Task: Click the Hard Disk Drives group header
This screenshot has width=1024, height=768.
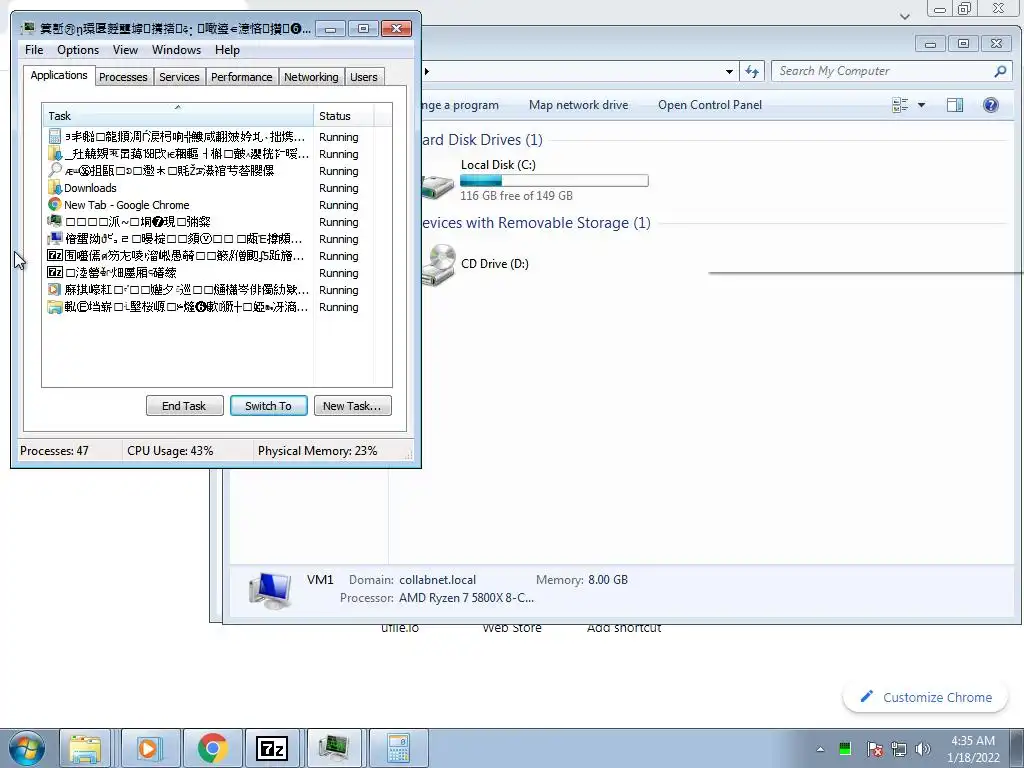Action: [x=481, y=140]
